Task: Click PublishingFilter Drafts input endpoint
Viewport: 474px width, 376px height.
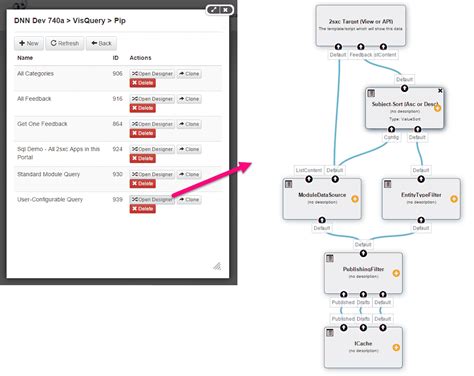Action: click(x=363, y=294)
